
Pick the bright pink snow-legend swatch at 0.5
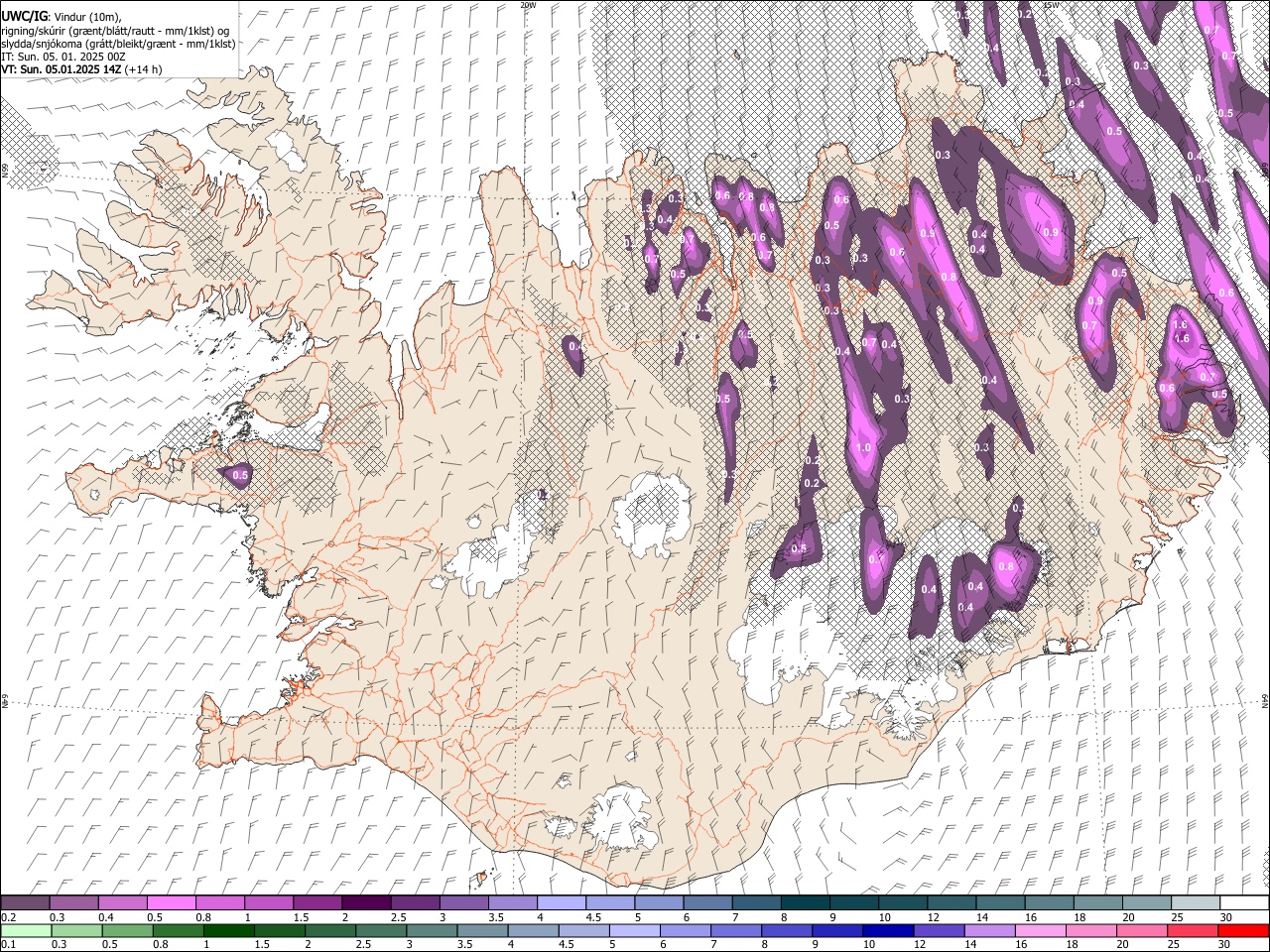tap(171, 902)
